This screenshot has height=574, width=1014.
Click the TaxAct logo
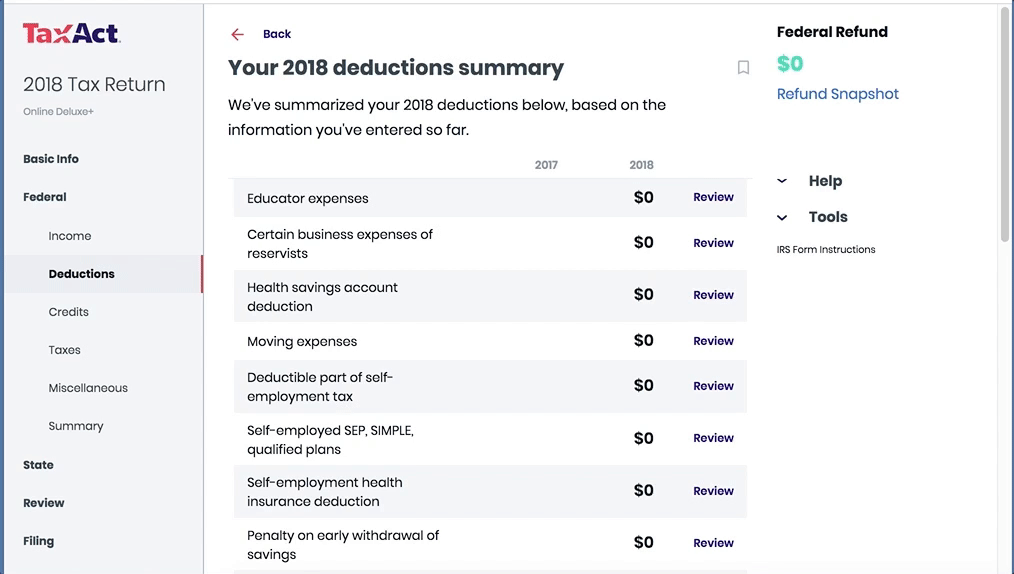[71, 34]
